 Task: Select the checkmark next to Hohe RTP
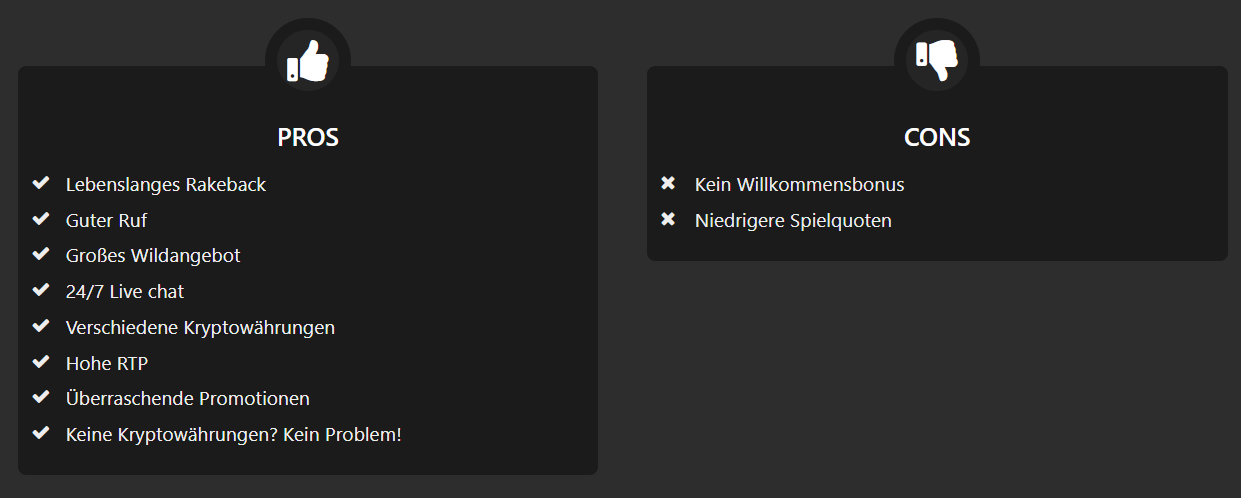[x=41, y=361]
